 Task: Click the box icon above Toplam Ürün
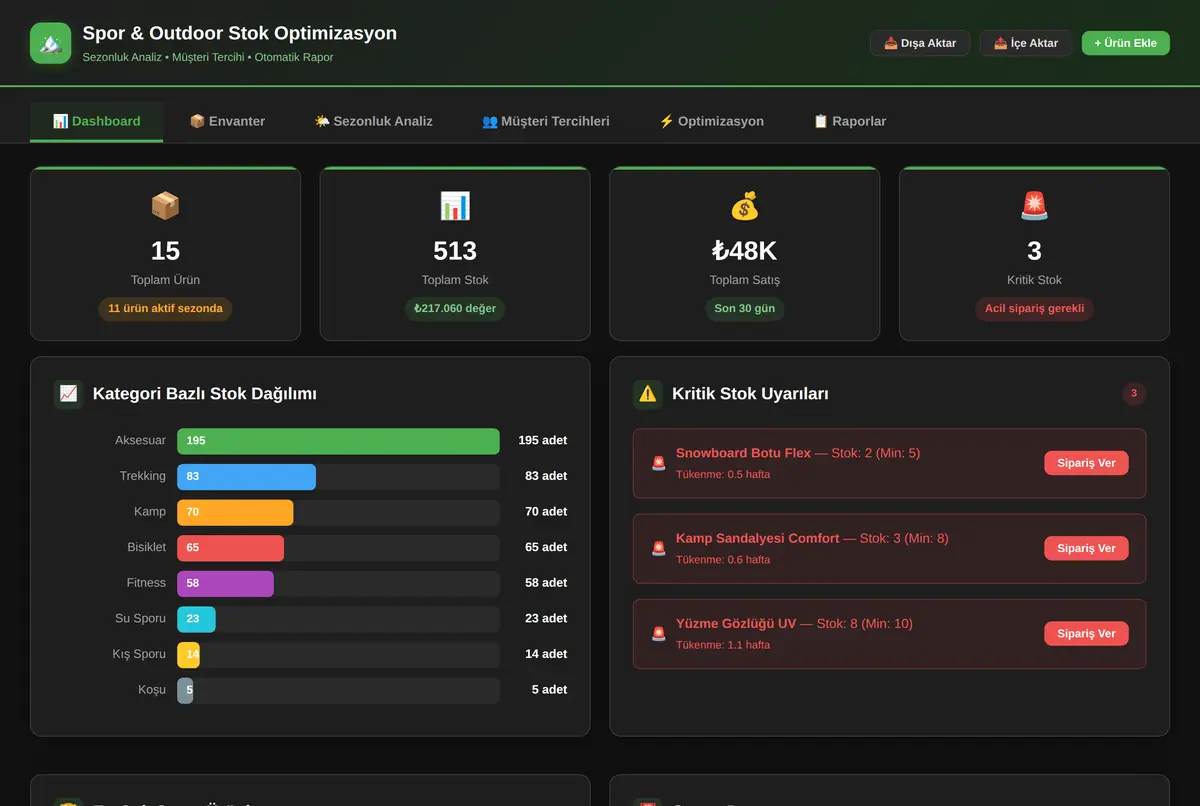(165, 206)
